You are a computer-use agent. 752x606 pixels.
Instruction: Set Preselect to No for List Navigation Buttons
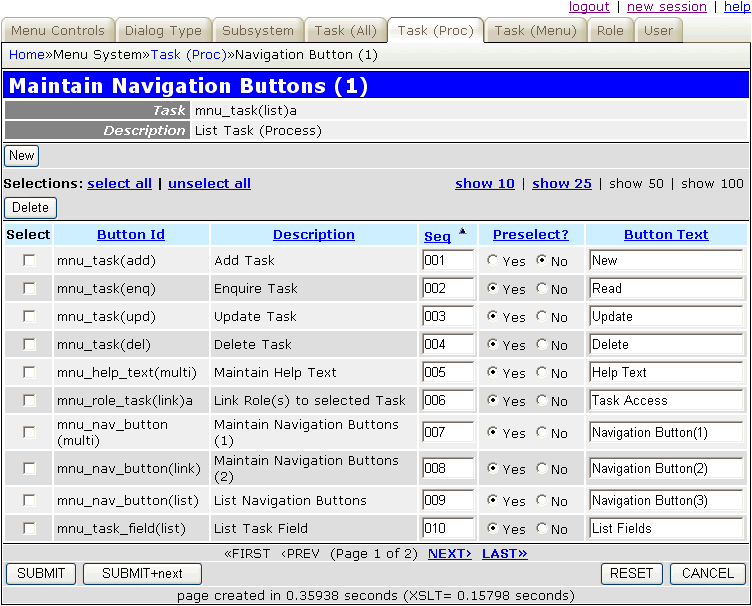click(542, 501)
